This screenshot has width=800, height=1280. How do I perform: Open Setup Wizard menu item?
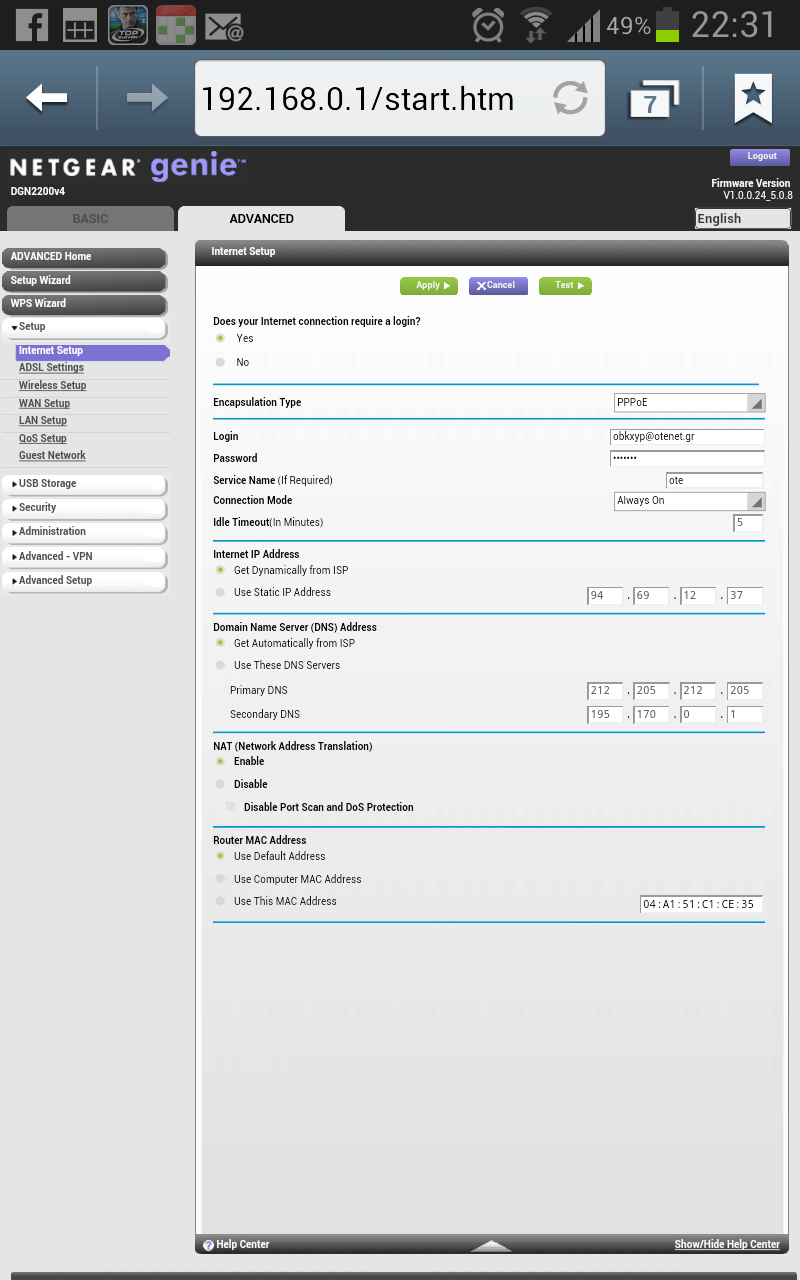click(84, 281)
